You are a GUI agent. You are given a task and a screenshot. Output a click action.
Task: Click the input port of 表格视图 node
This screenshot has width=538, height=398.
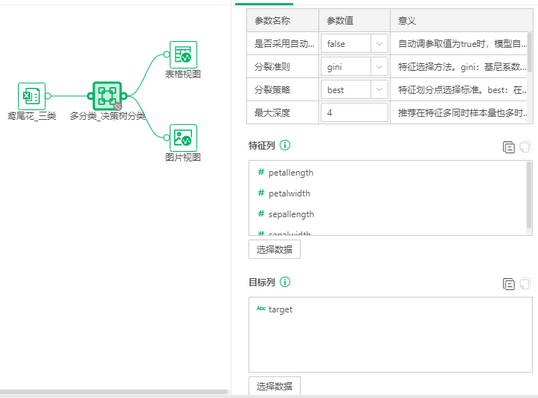(166, 54)
